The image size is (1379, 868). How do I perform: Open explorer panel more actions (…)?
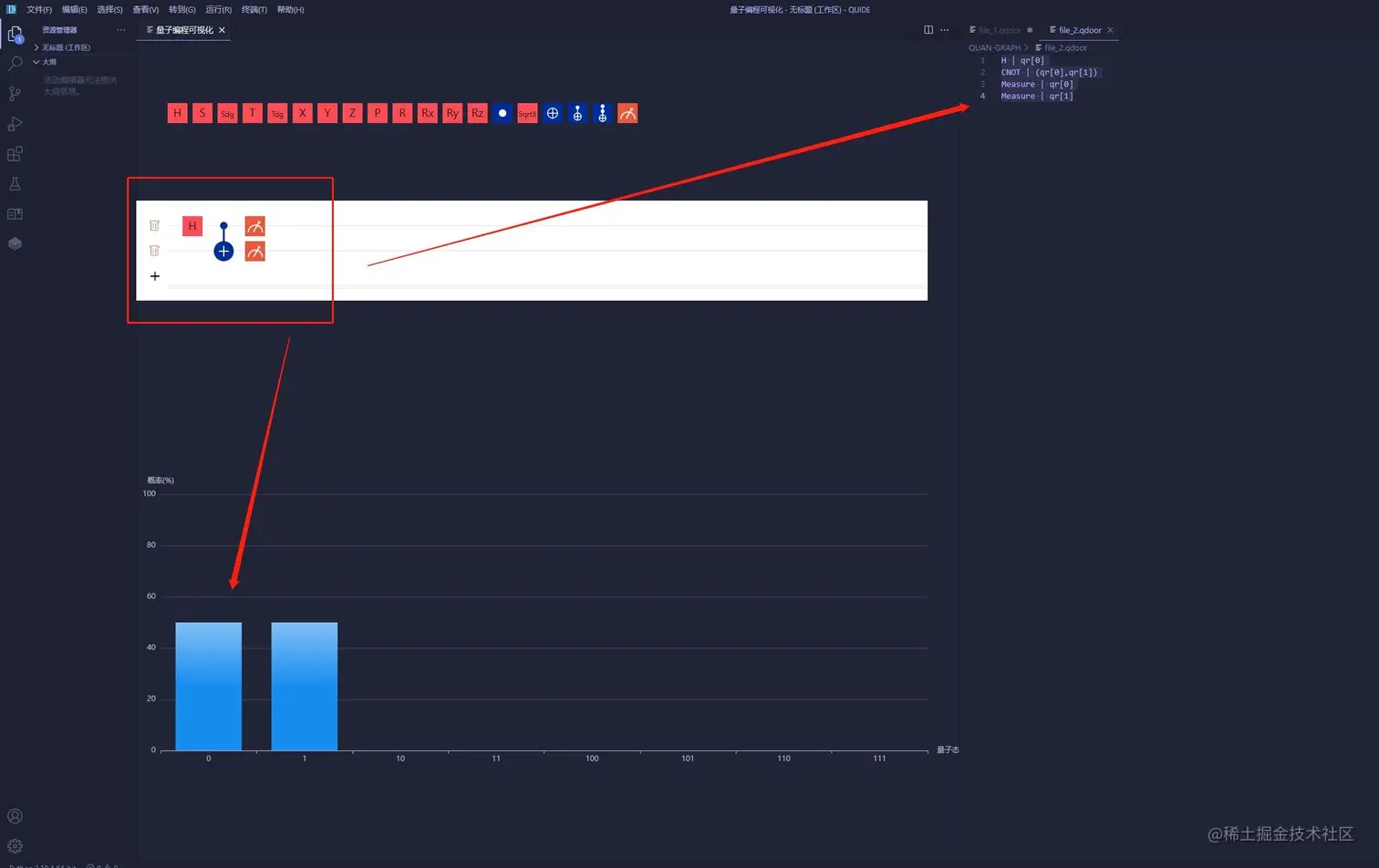[121, 30]
